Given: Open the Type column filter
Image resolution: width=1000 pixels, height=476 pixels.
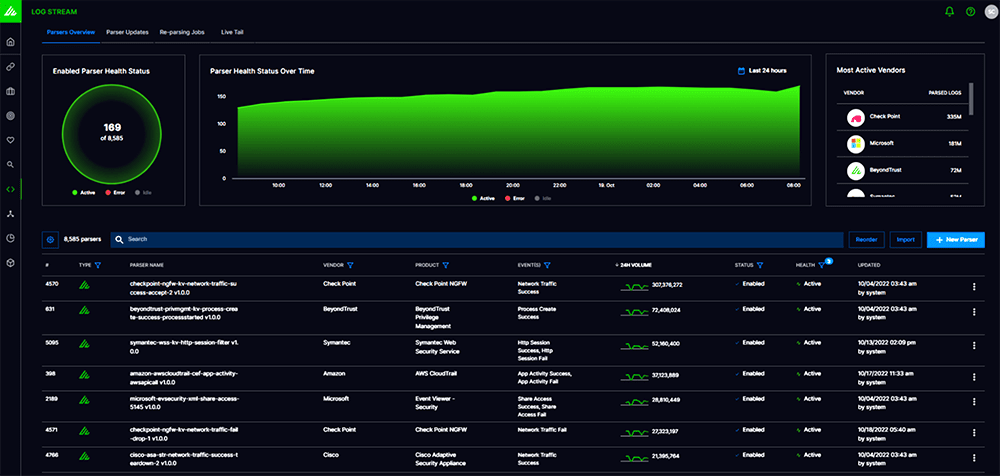Looking at the screenshot, I should point(98,265).
